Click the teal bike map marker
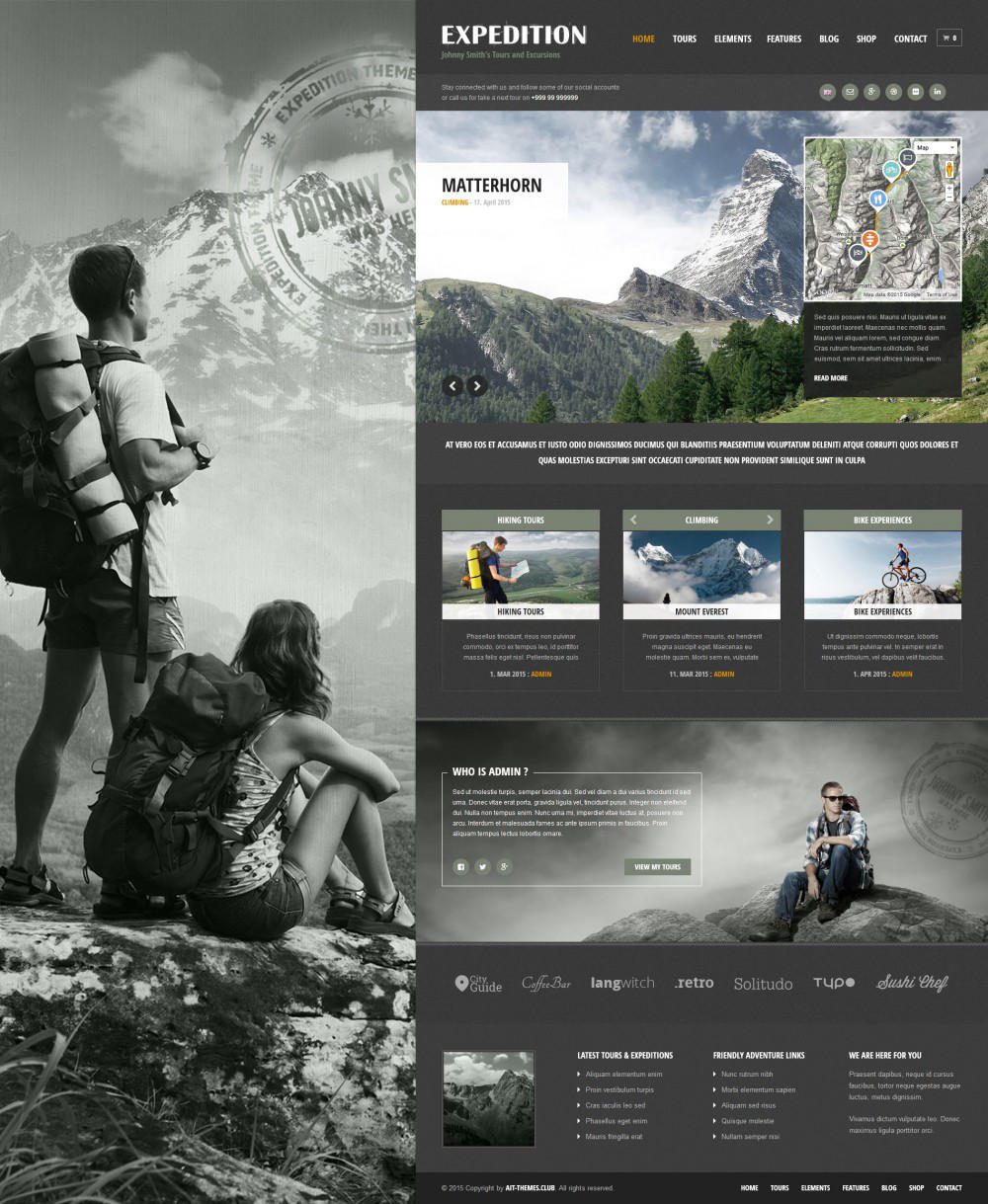 click(x=891, y=170)
